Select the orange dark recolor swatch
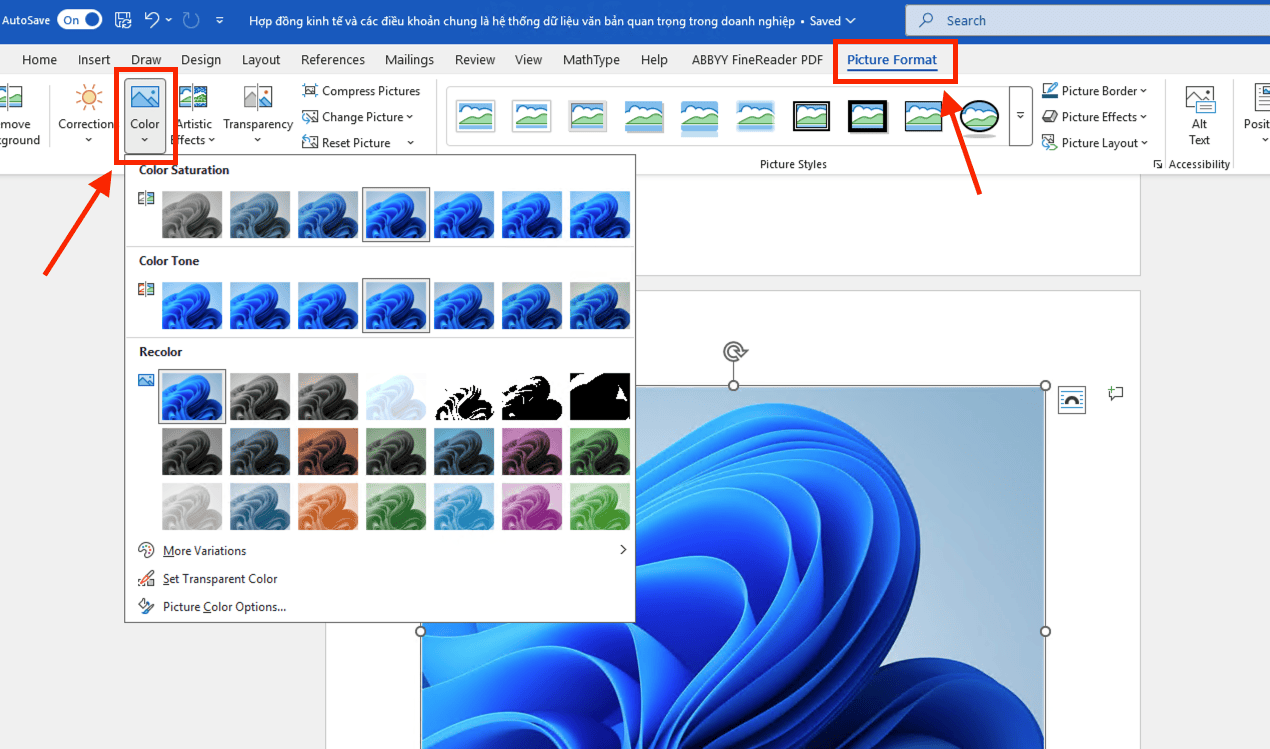Screen dimensions: 1270x749 coord(328,452)
